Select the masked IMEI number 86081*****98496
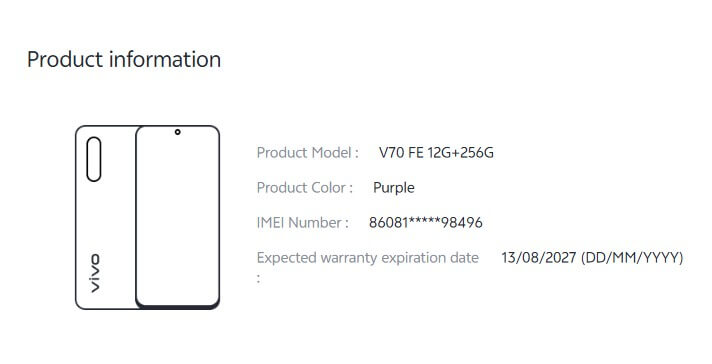 tap(425, 222)
